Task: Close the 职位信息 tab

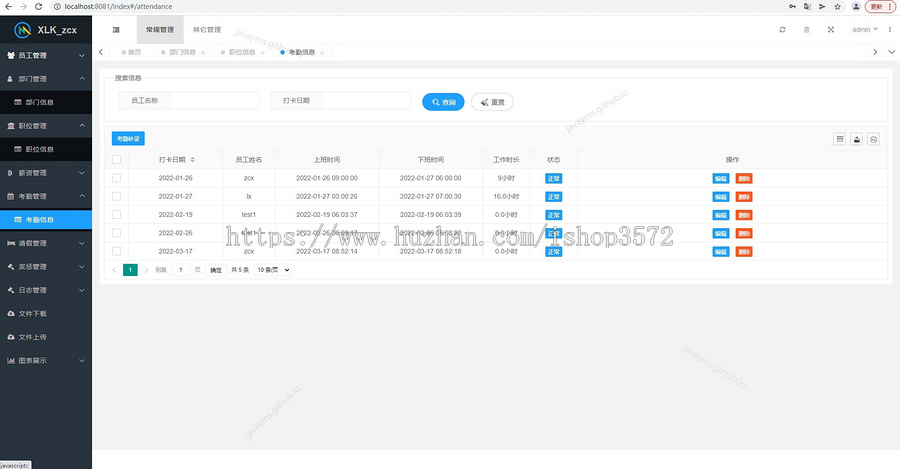Action: pos(263,53)
